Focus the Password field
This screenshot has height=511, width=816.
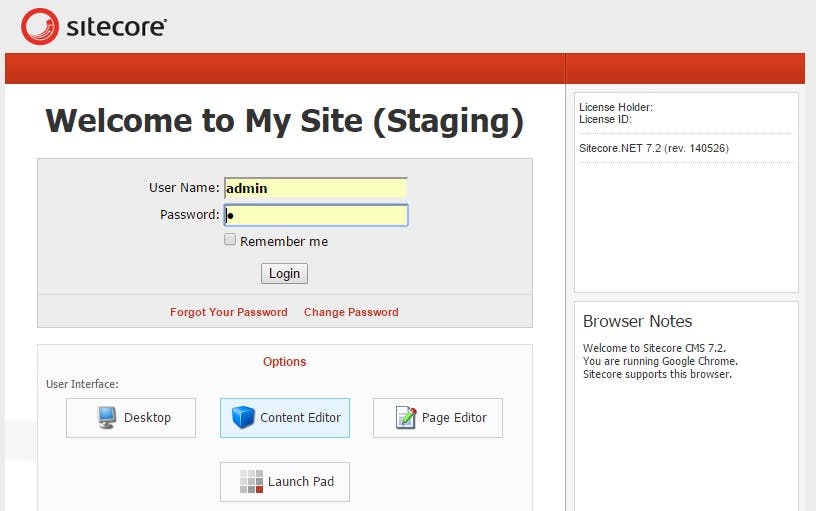(316, 215)
